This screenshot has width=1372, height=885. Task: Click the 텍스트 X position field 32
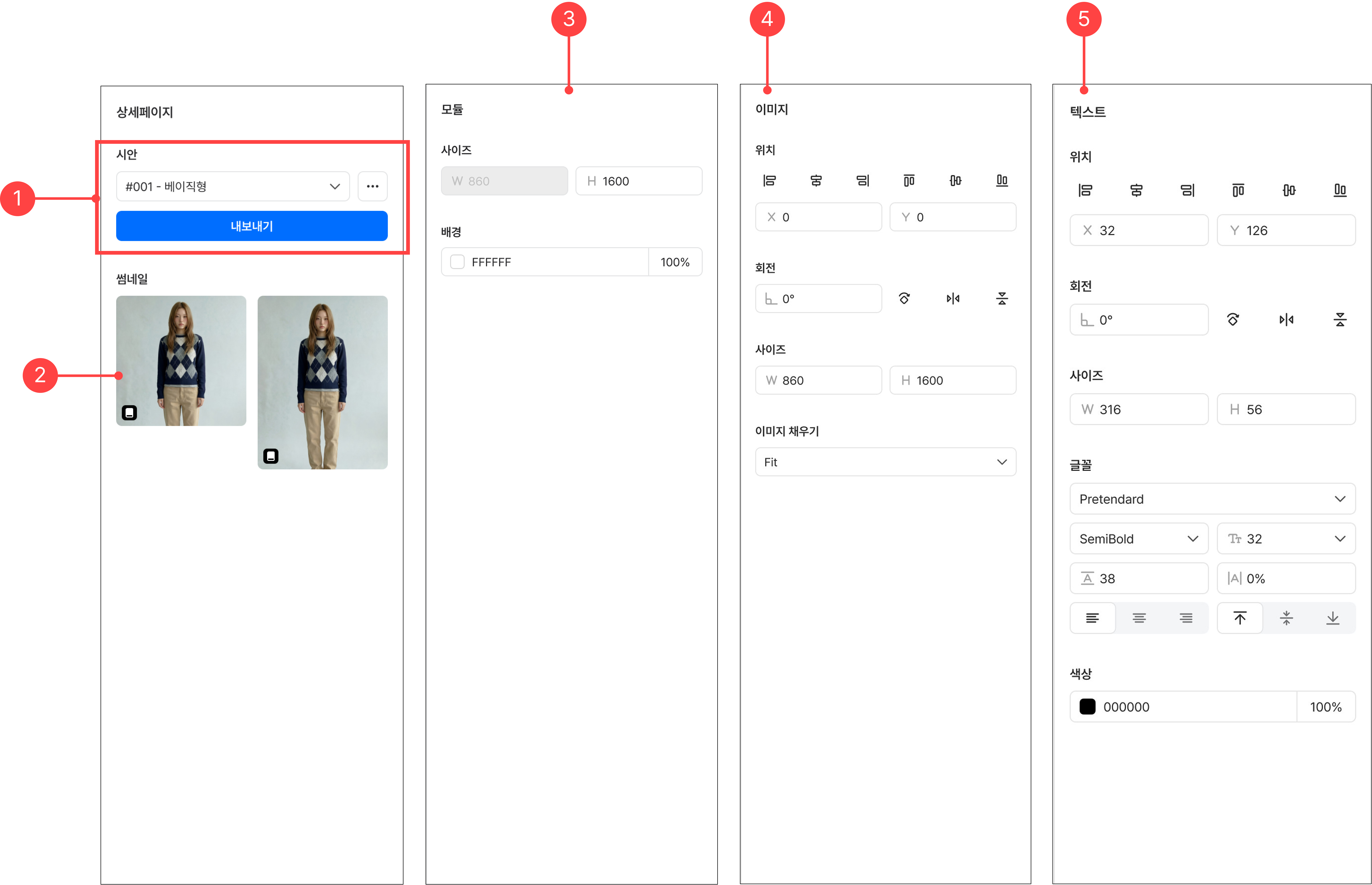tap(1139, 231)
